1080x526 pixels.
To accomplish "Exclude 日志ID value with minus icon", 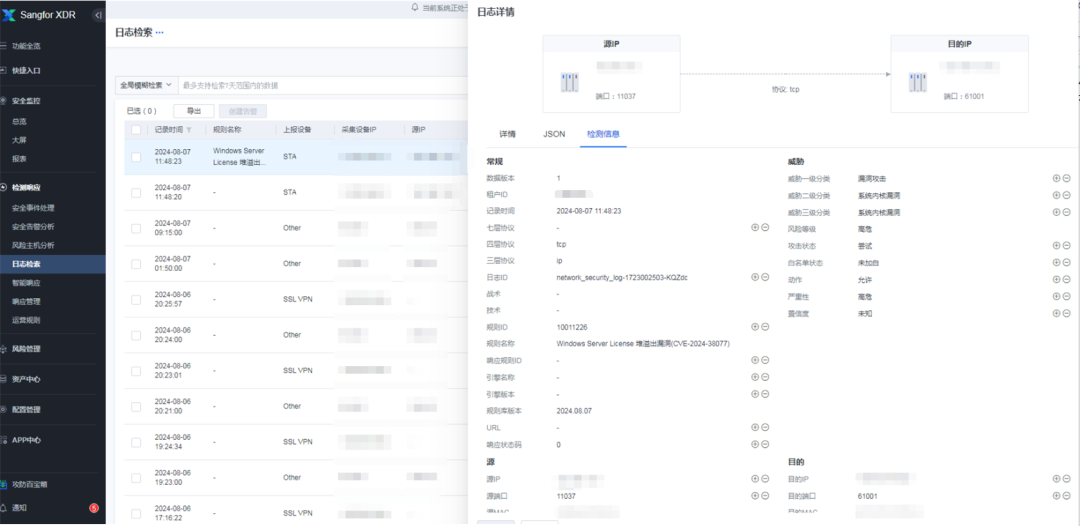I will pos(765,277).
